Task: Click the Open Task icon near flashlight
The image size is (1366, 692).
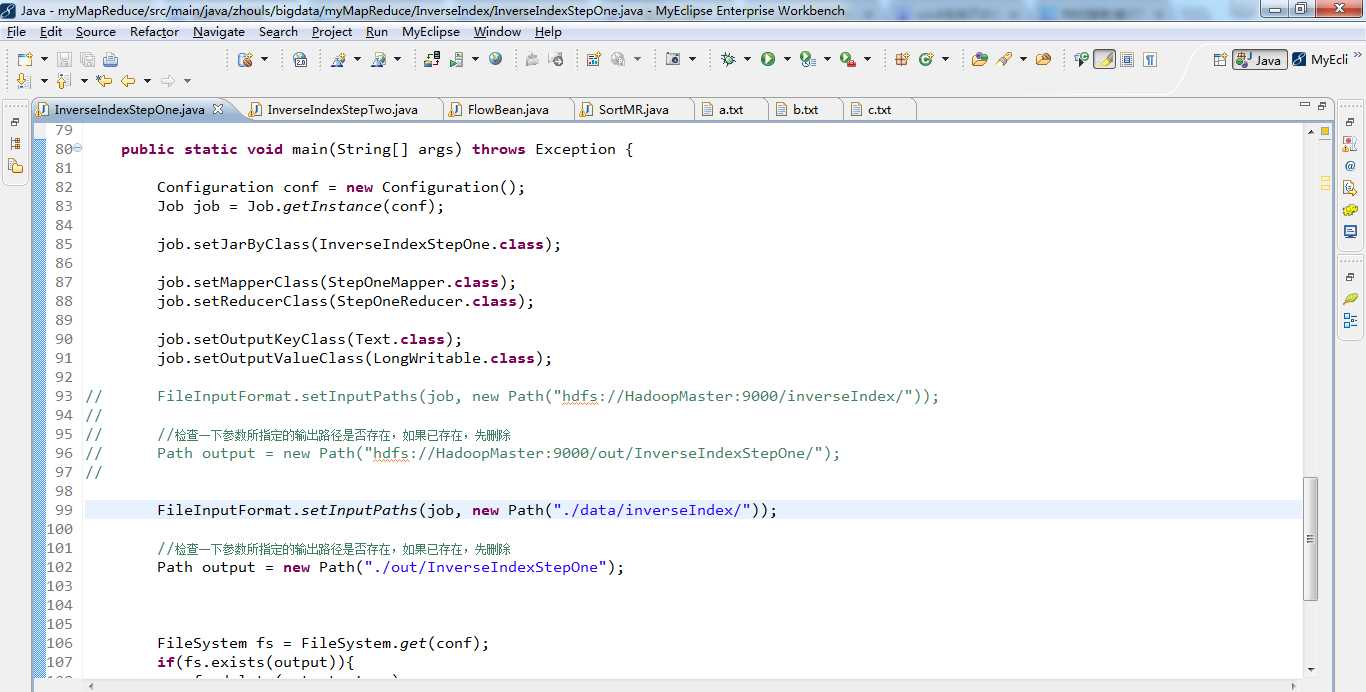Action: [1043, 60]
